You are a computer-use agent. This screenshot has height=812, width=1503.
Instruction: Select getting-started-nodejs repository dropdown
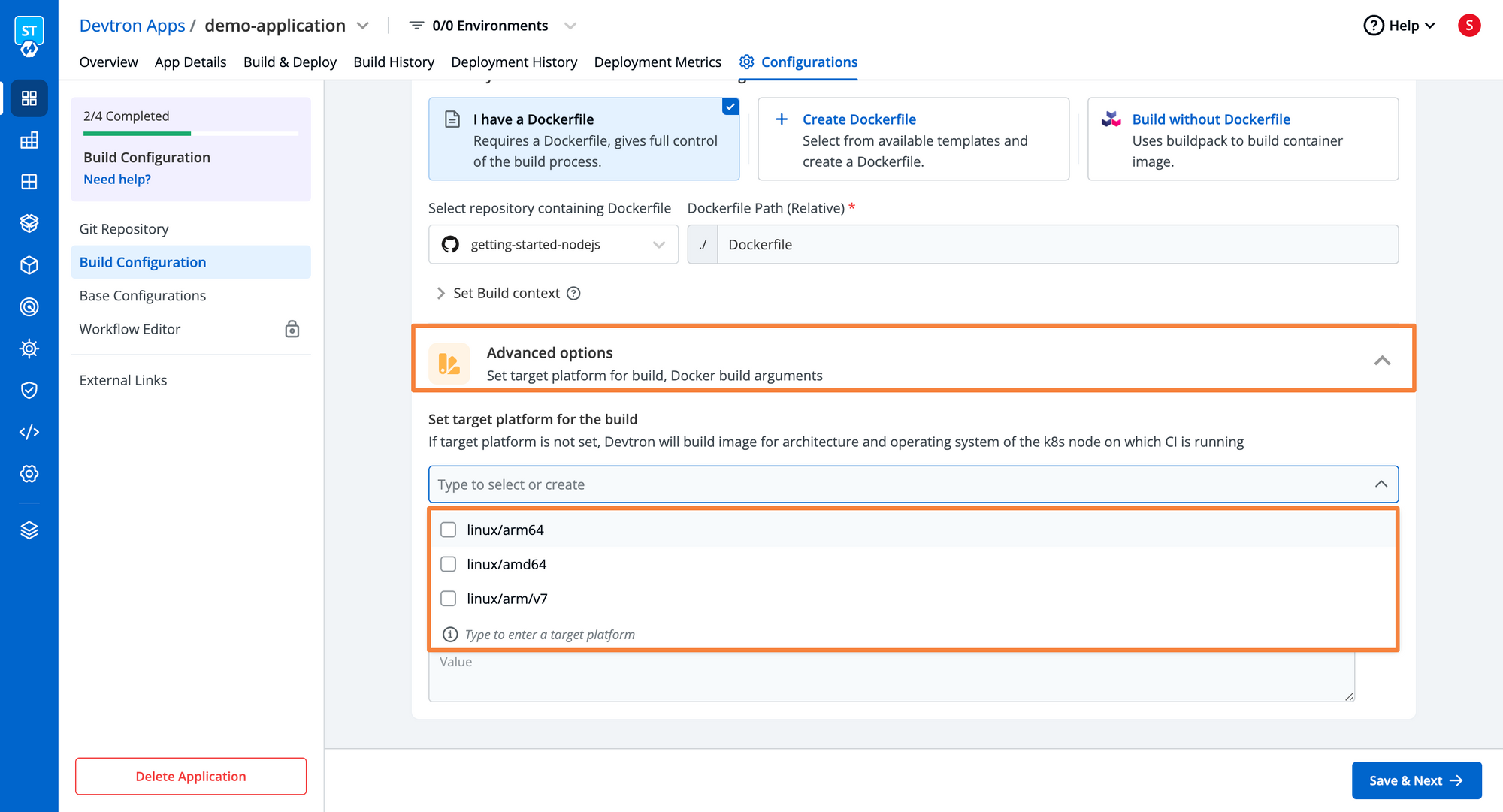coord(552,244)
